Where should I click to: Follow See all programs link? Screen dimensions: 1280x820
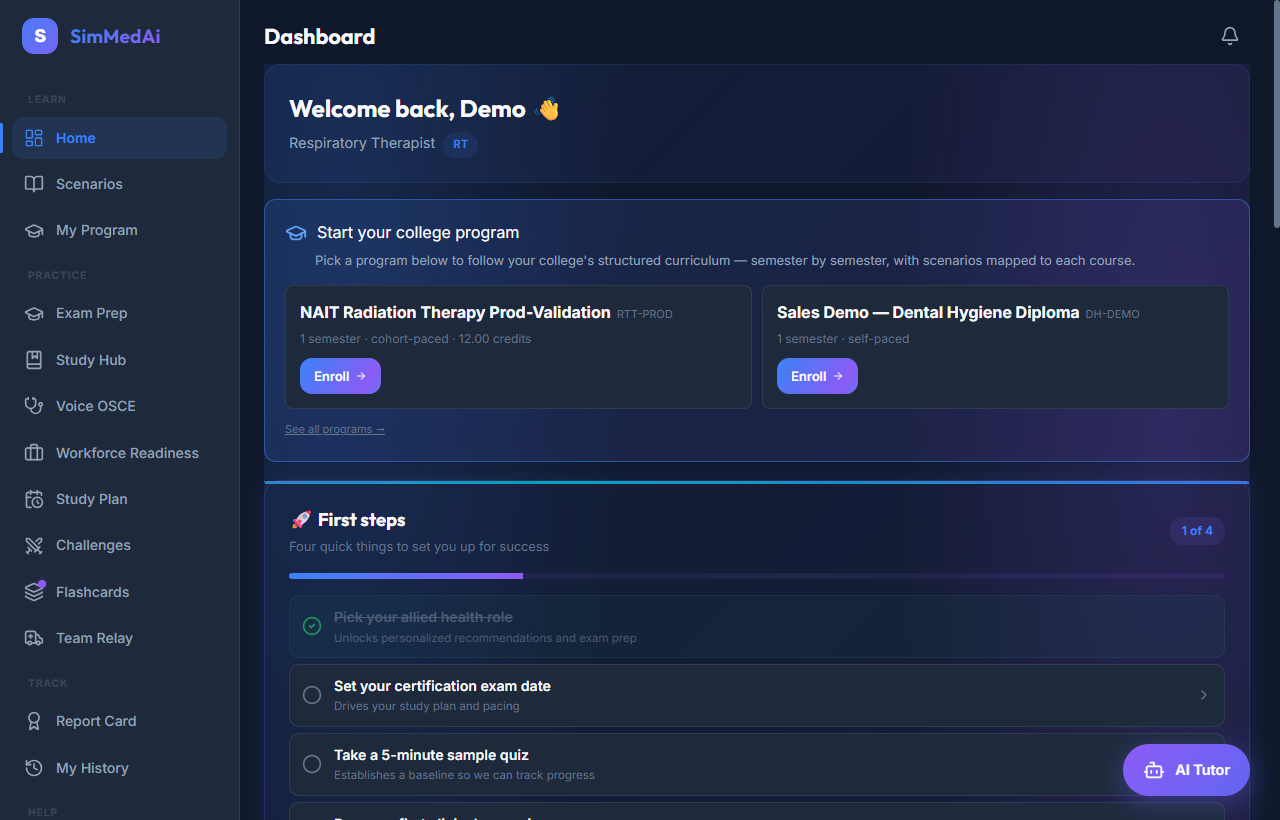(335, 429)
